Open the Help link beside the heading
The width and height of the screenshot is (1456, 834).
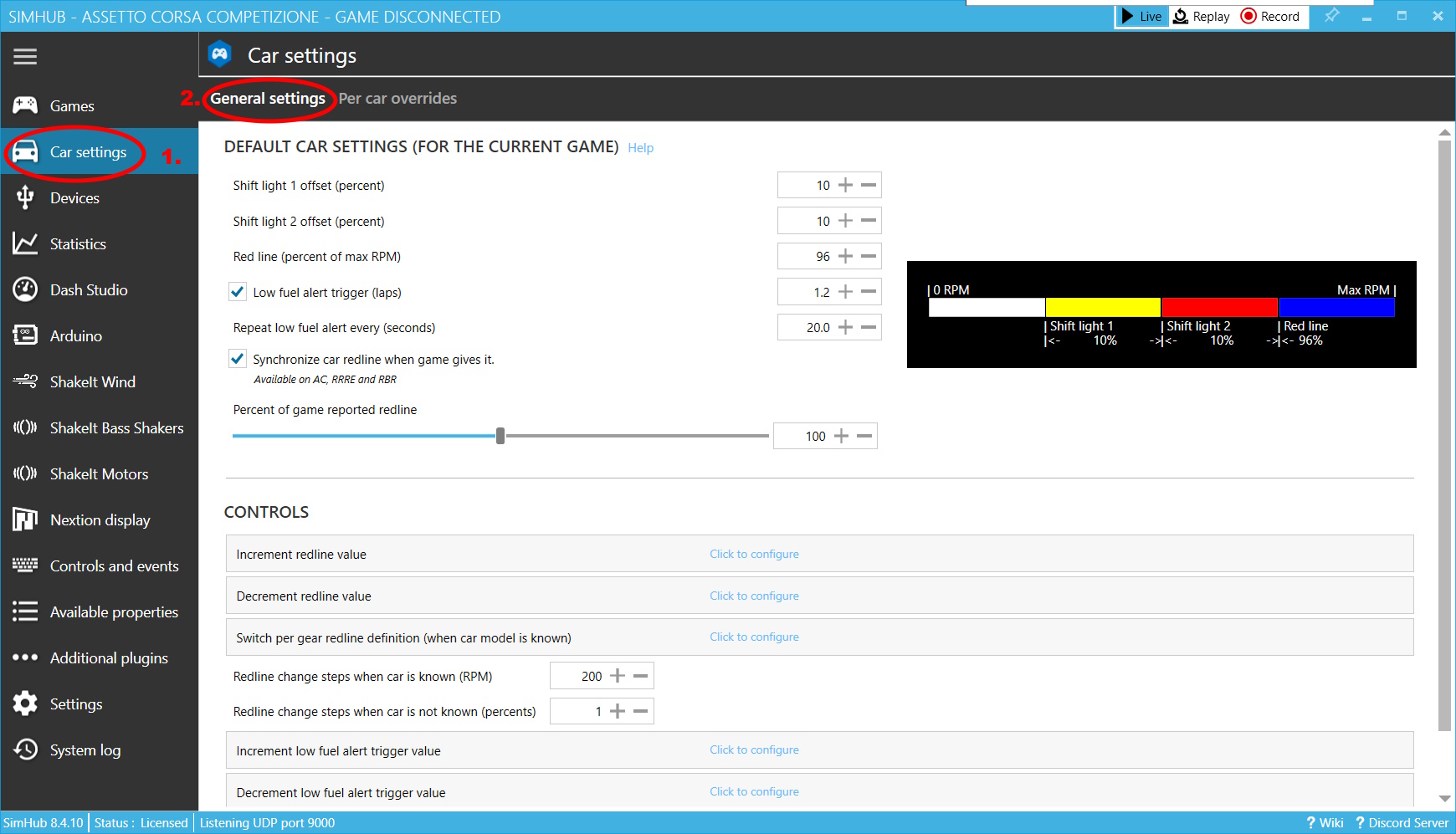coord(640,148)
